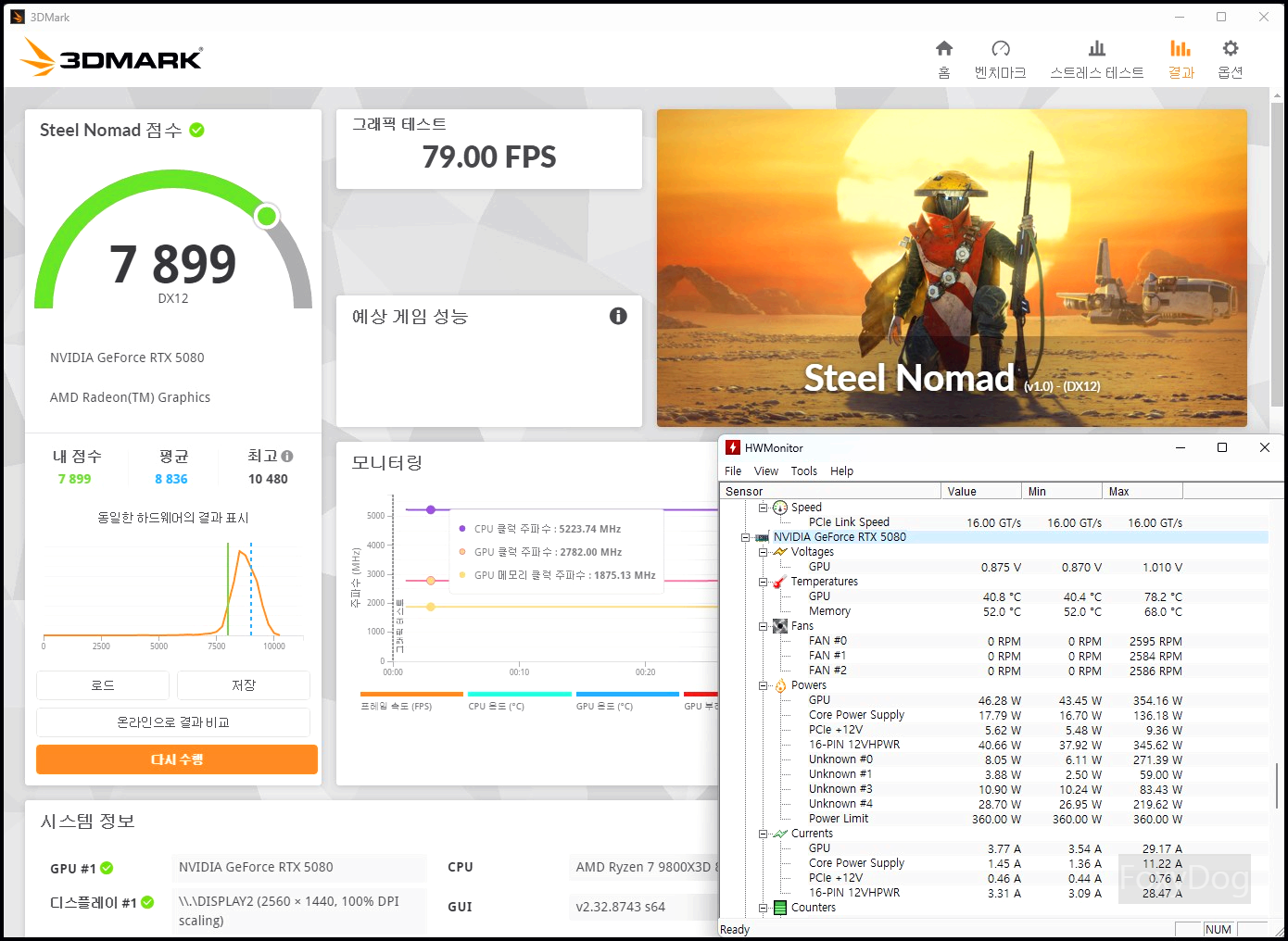Click 온라인으로 결과 비교 button
This screenshot has width=1288, height=941.
coord(173,722)
